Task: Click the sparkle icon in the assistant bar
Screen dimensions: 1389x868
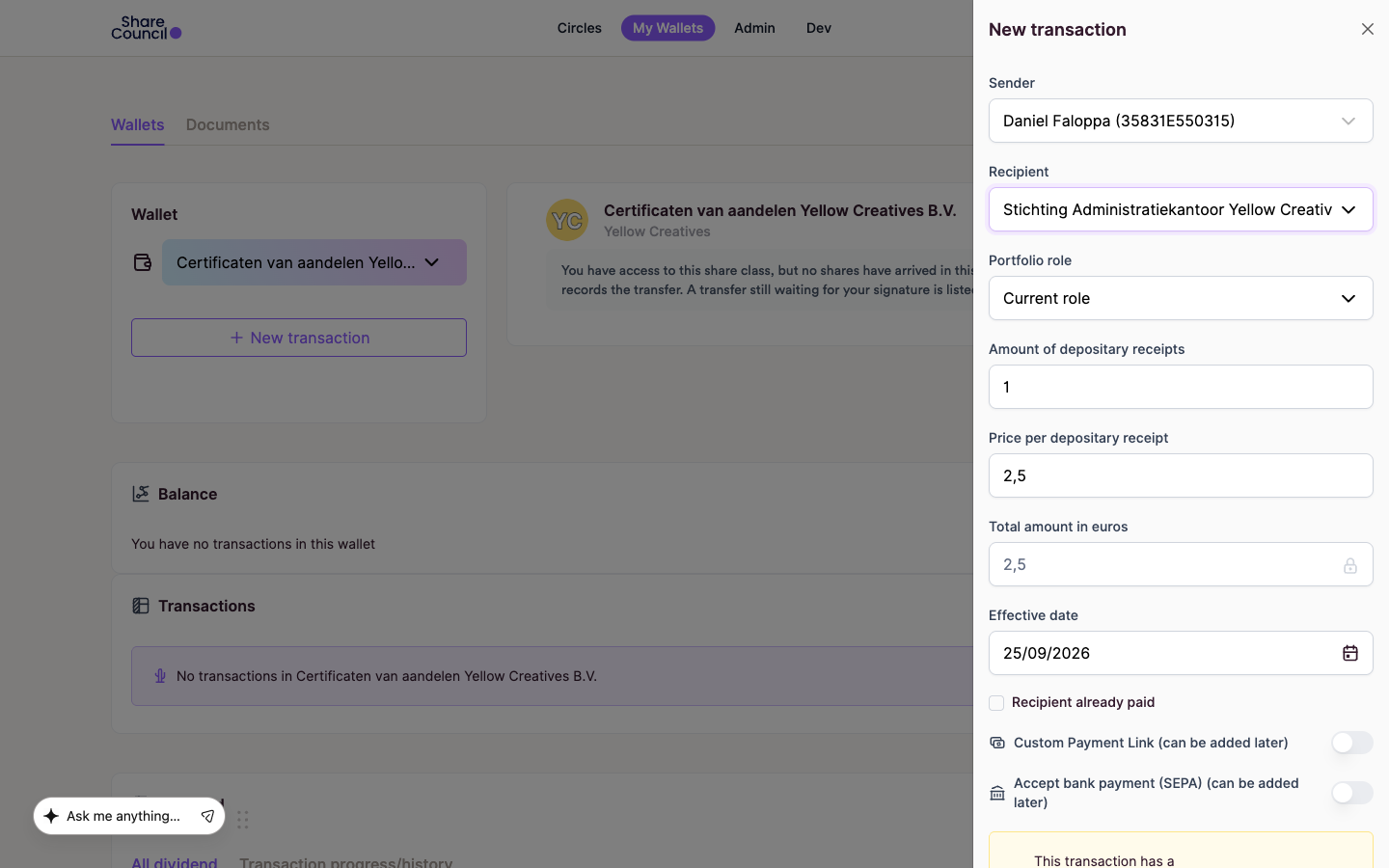Action: tap(51, 816)
